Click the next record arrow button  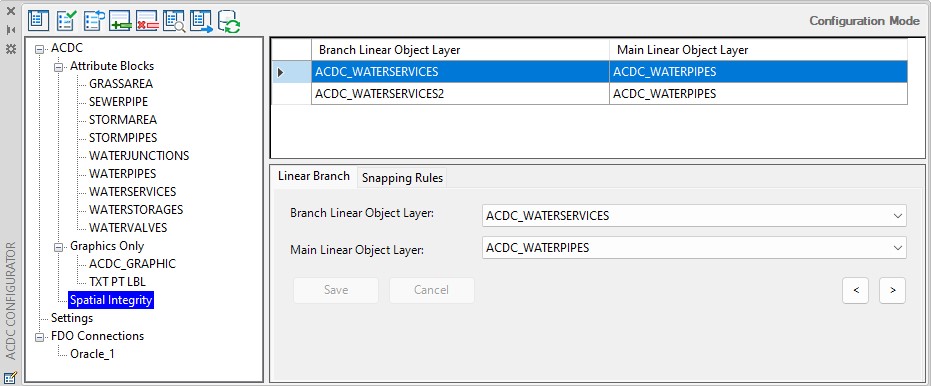click(892, 290)
